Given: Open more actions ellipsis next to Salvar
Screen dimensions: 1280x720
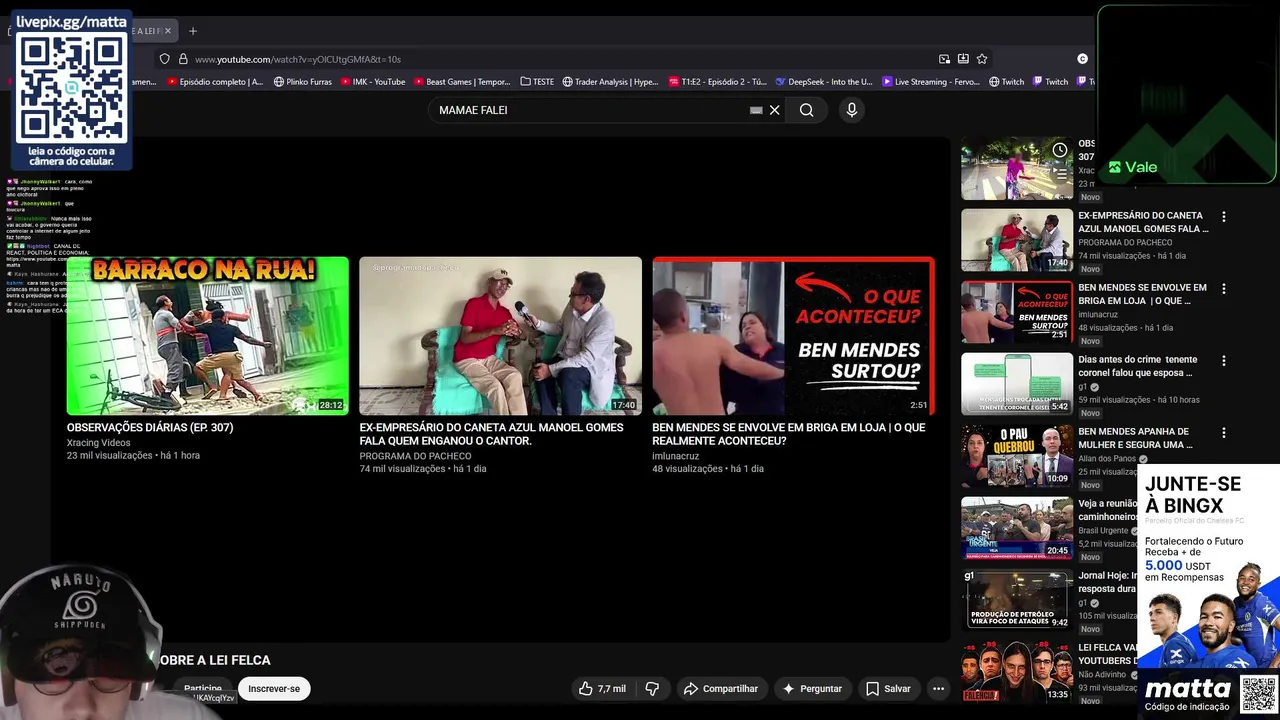Looking at the screenshot, I should click(x=938, y=688).
